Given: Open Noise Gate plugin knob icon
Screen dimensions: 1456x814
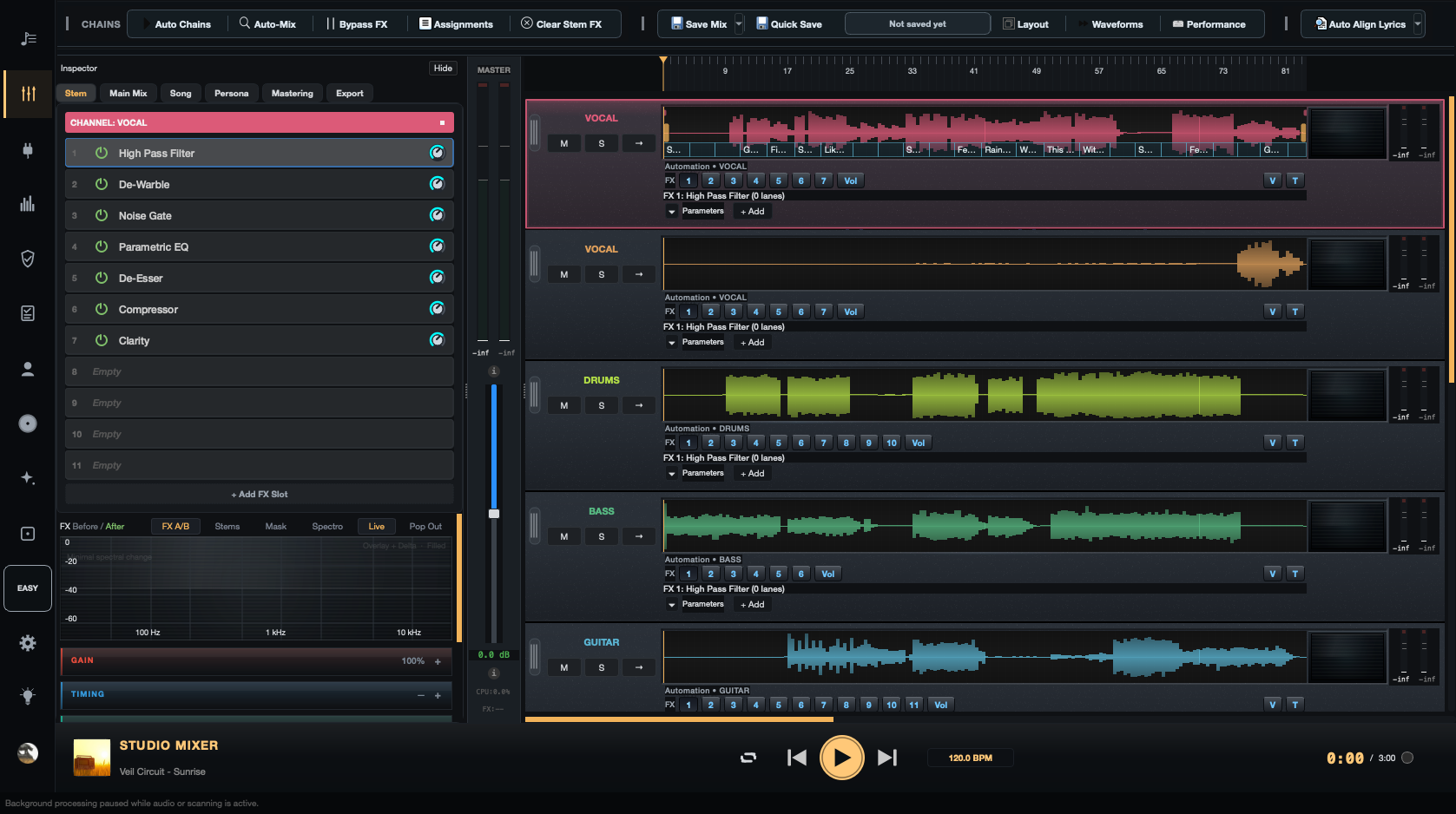Looking at the screenshot, I should (437, 215).
